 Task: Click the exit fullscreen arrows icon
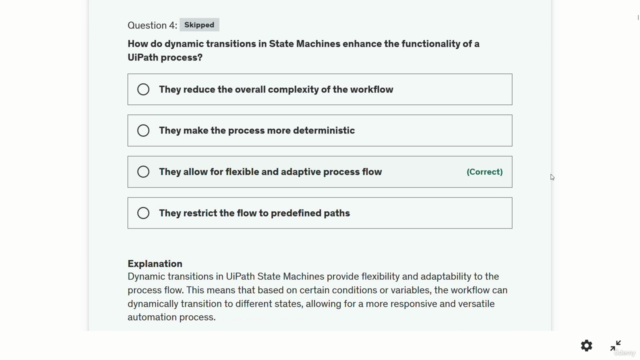[616, 346]
